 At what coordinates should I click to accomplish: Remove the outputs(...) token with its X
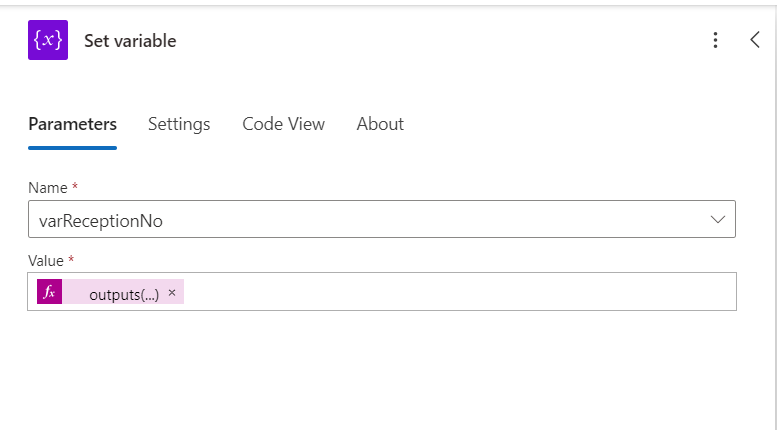[172, 293]
